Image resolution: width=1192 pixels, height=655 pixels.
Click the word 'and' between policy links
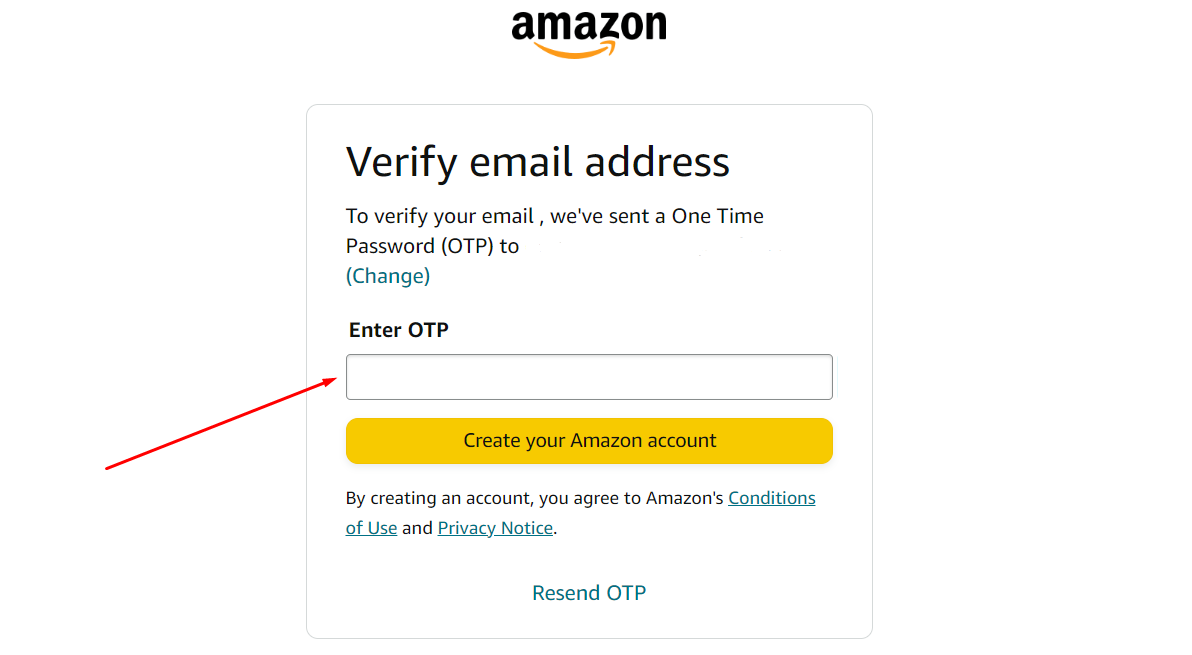(417, 527)
